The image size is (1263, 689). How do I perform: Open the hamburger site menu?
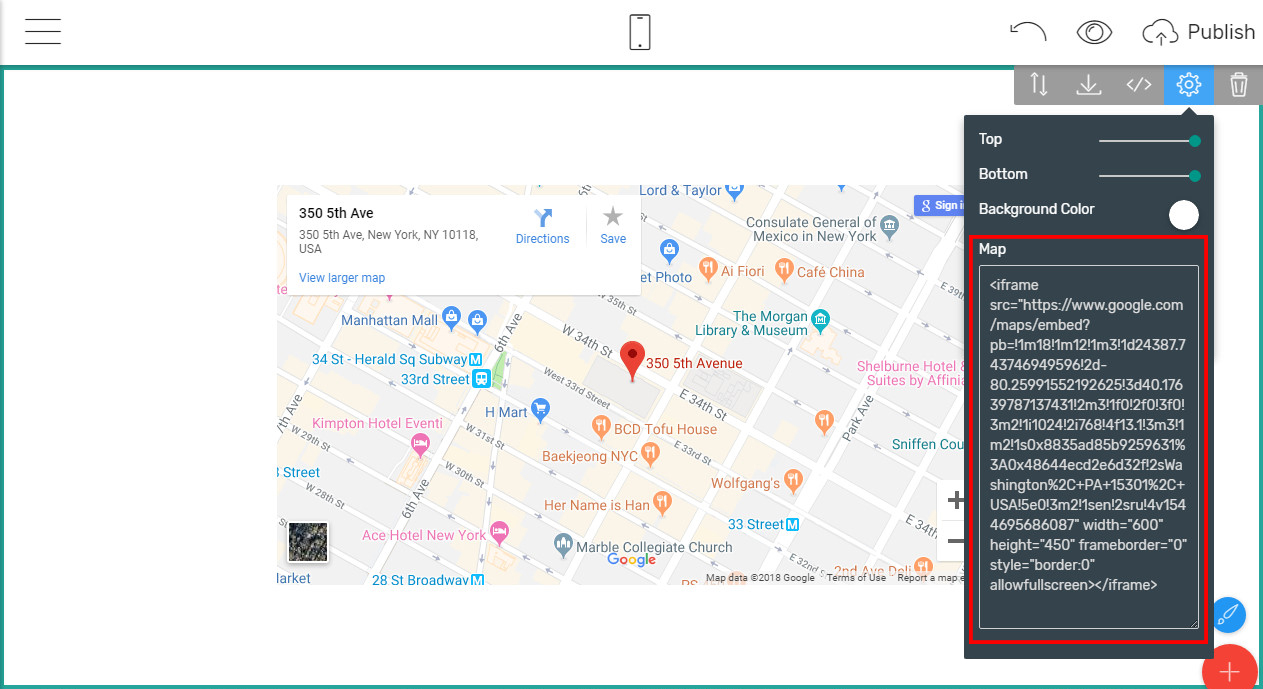(42, 31)
